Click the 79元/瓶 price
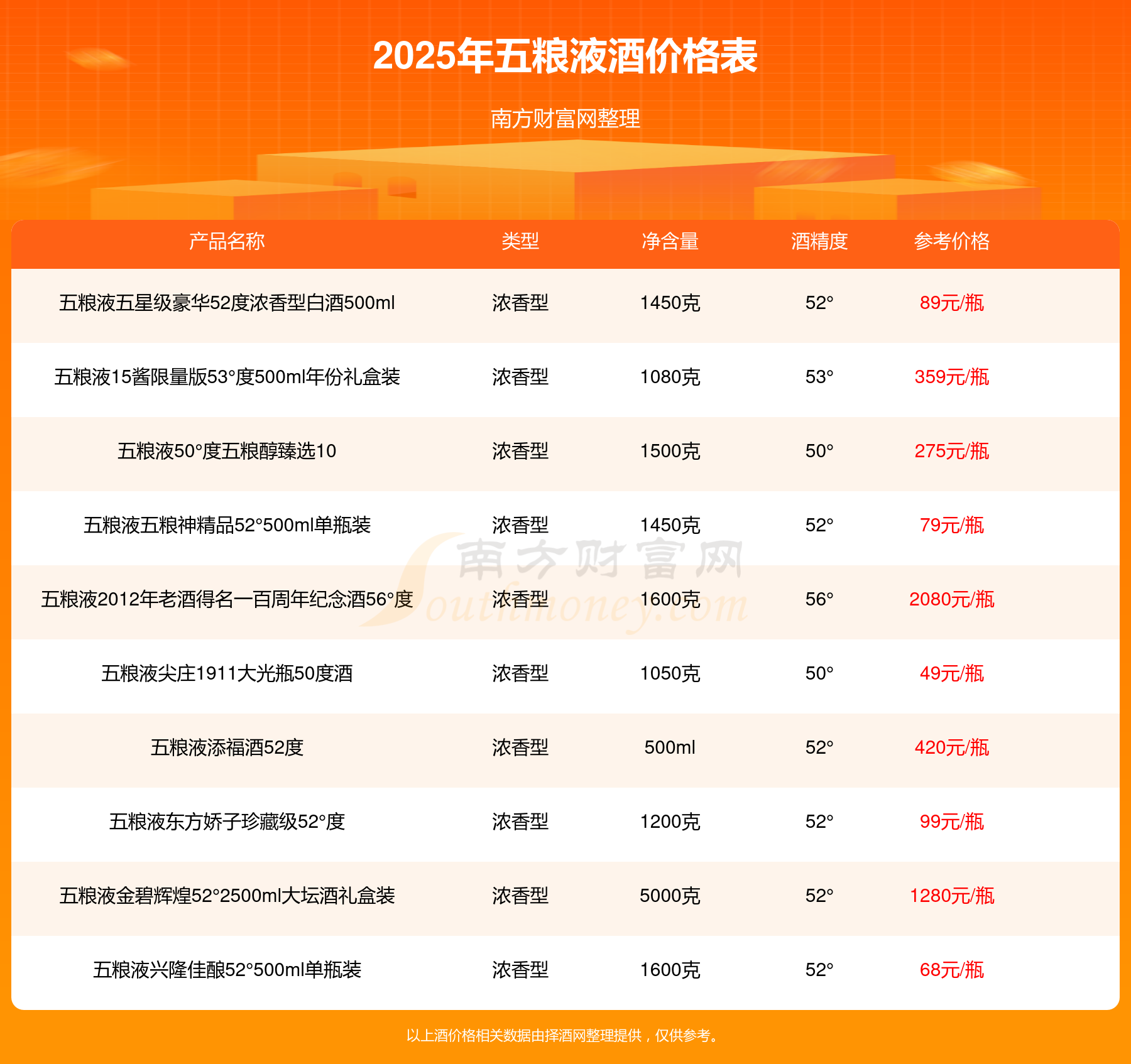The height and width of the screenshot is (1064, 1131). click(952, 525)
